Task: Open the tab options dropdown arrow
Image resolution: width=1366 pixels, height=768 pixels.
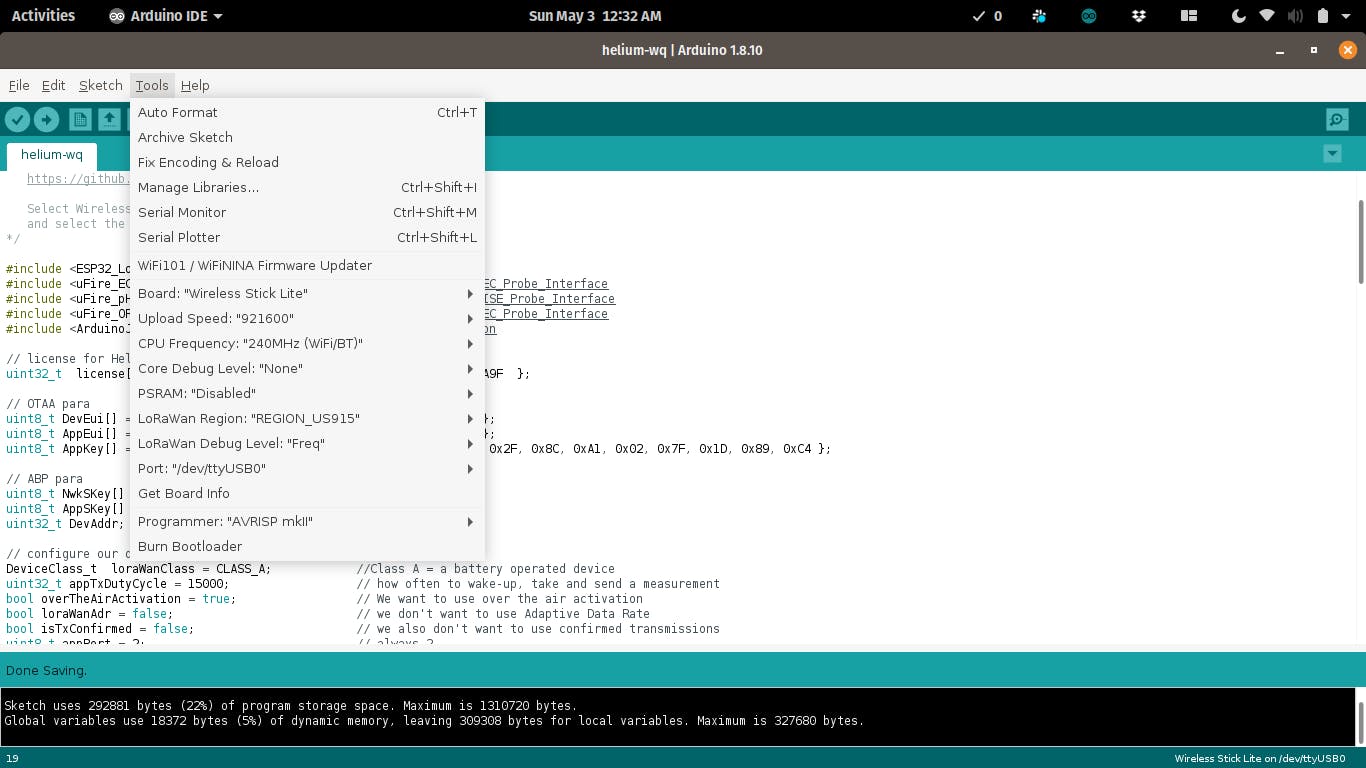Action: (x=1332, y=154)
